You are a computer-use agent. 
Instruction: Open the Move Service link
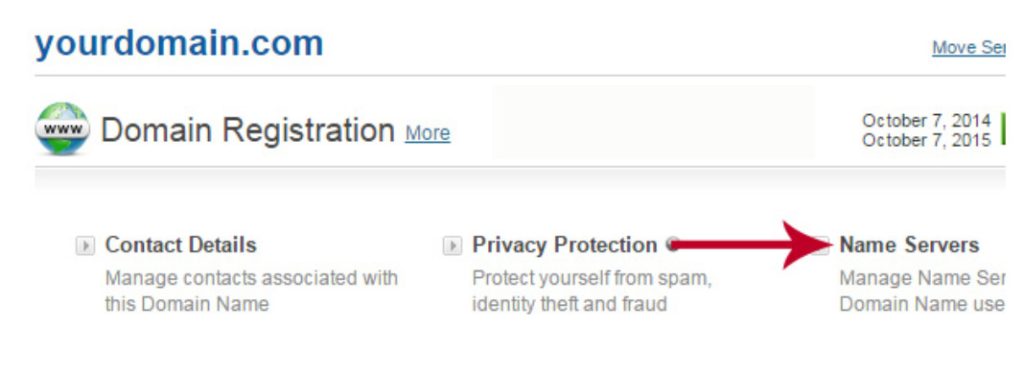tap(968, 48)
